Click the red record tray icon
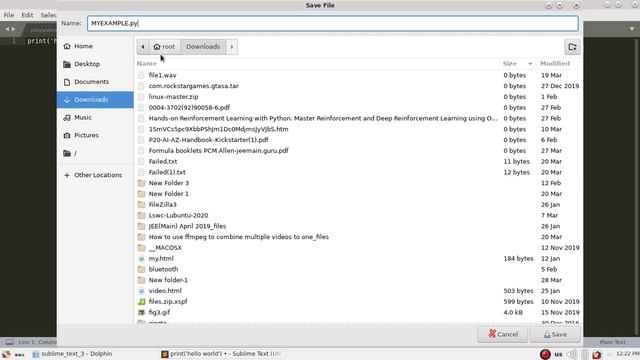Image resolution: width=640 pixels, height=360 pixels. click(545, 354)
